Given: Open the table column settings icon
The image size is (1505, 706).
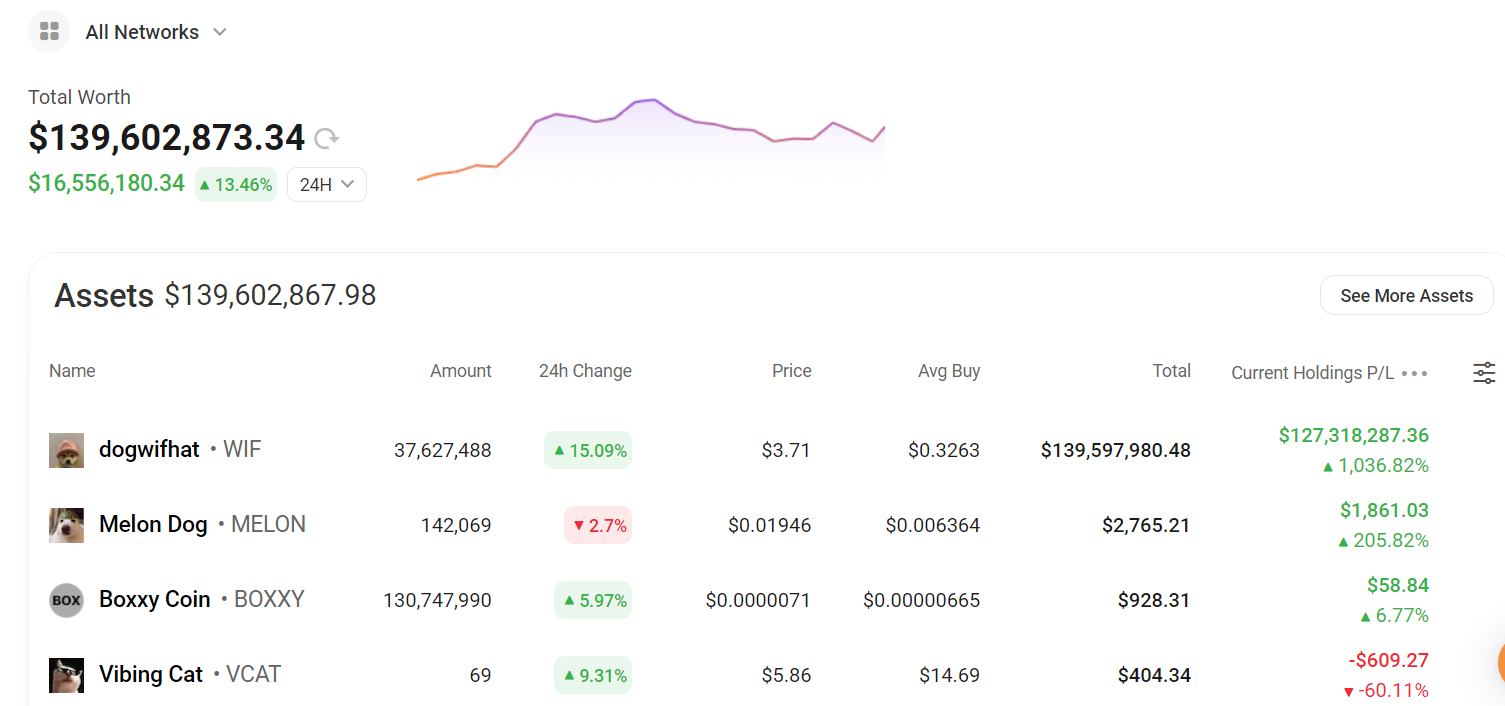Looking at the screenshot, I should (x=1484, y=373).
